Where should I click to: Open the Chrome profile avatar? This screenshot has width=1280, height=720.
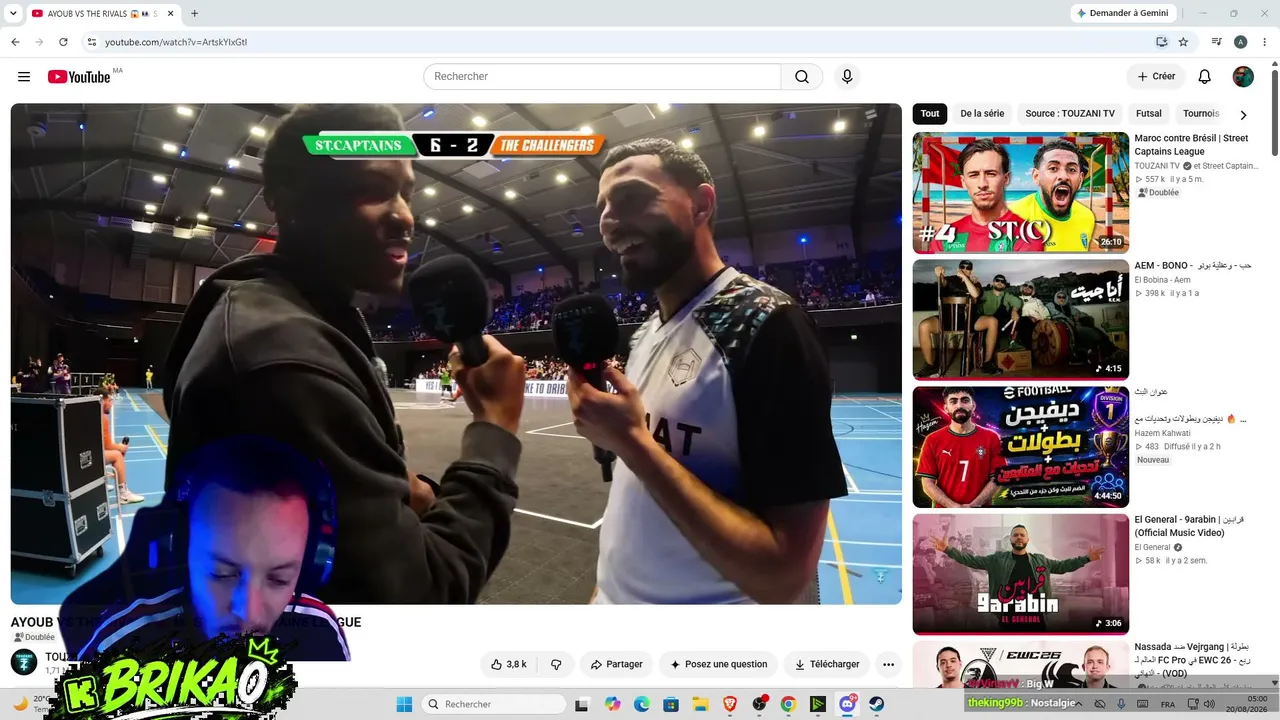point(1241,42)
